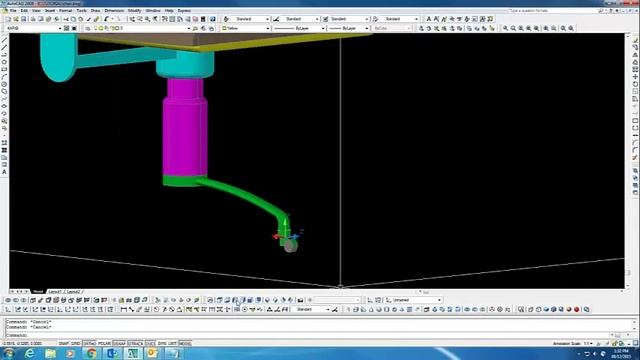Toggle POLAR tracking in status bar
The width and height of the screenshot is (640, 360).
104,344
